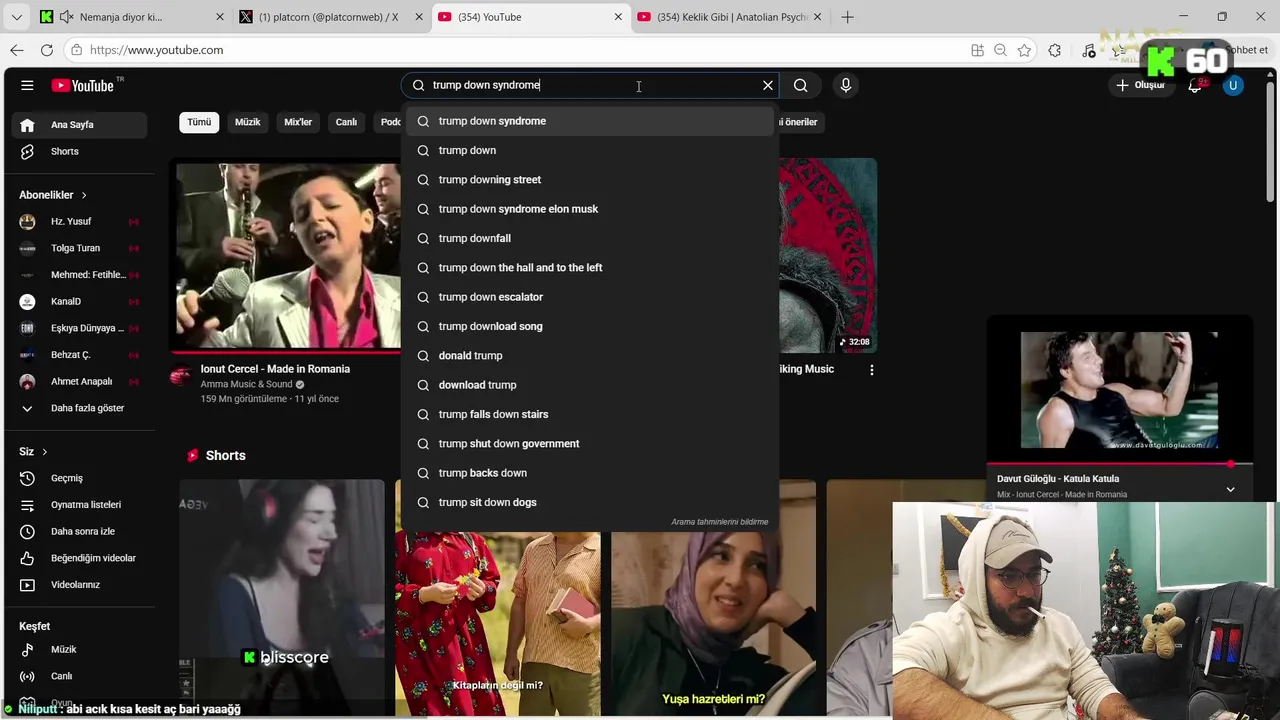
Task: Open browser extensions puzzle icon
Action: point(1054,50)
